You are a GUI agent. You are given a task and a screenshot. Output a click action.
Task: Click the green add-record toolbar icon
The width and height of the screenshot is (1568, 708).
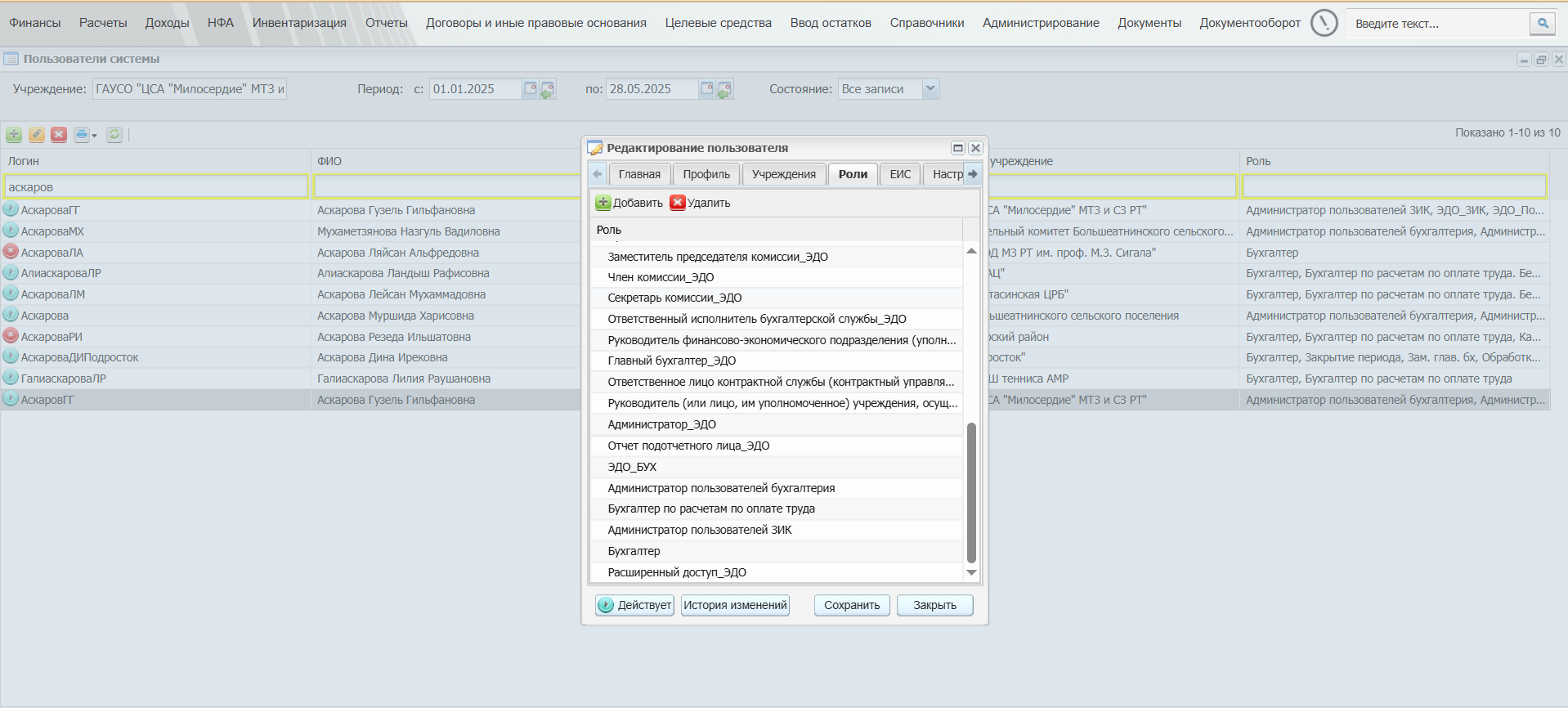[x=14, y=135]
